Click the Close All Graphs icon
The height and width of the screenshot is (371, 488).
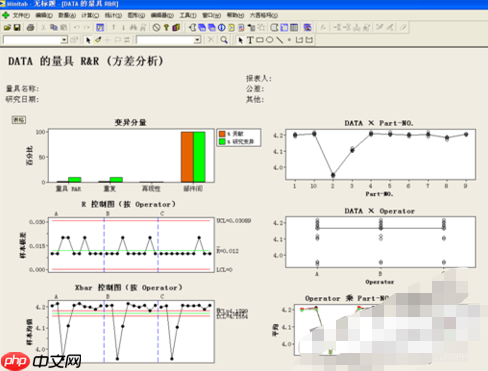coord(308,27)
